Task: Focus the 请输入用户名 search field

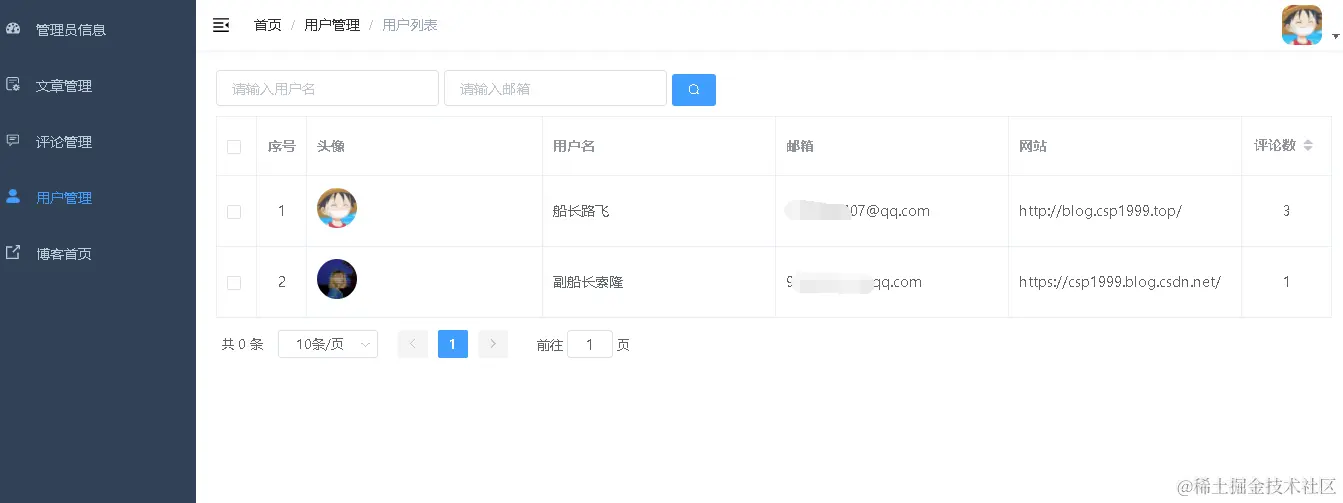Action: [x=327, y=88]
